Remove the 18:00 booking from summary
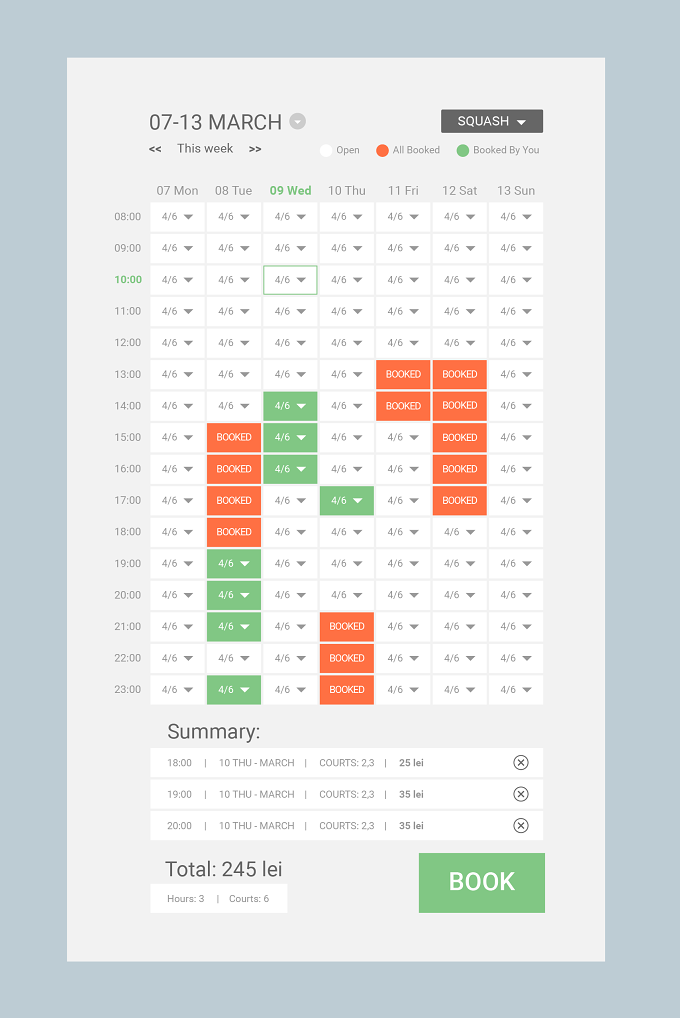Image resolution: width=680 pixels, height=1018 pixels. 520,762
